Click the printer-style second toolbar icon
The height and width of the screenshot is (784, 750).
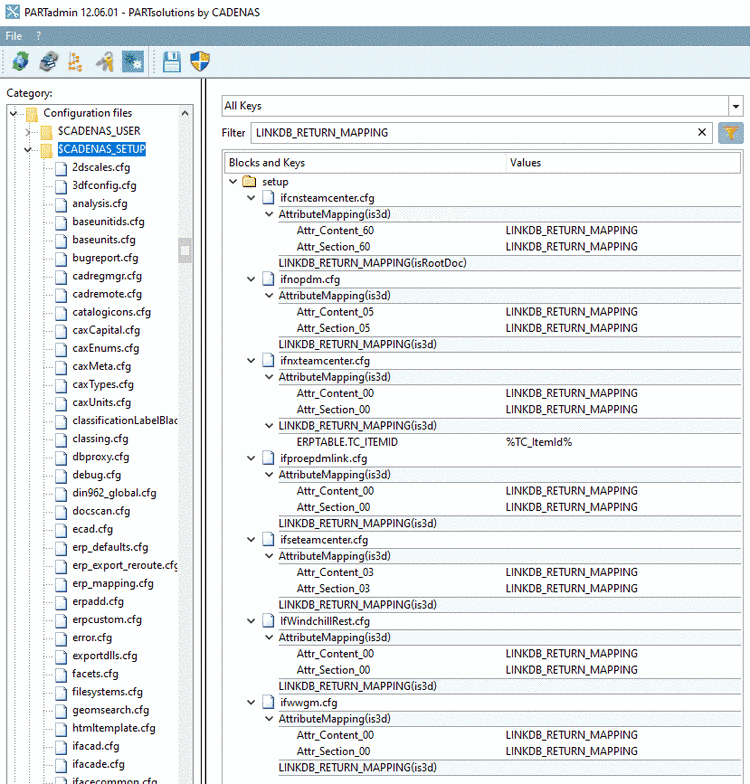coord(48,62)
